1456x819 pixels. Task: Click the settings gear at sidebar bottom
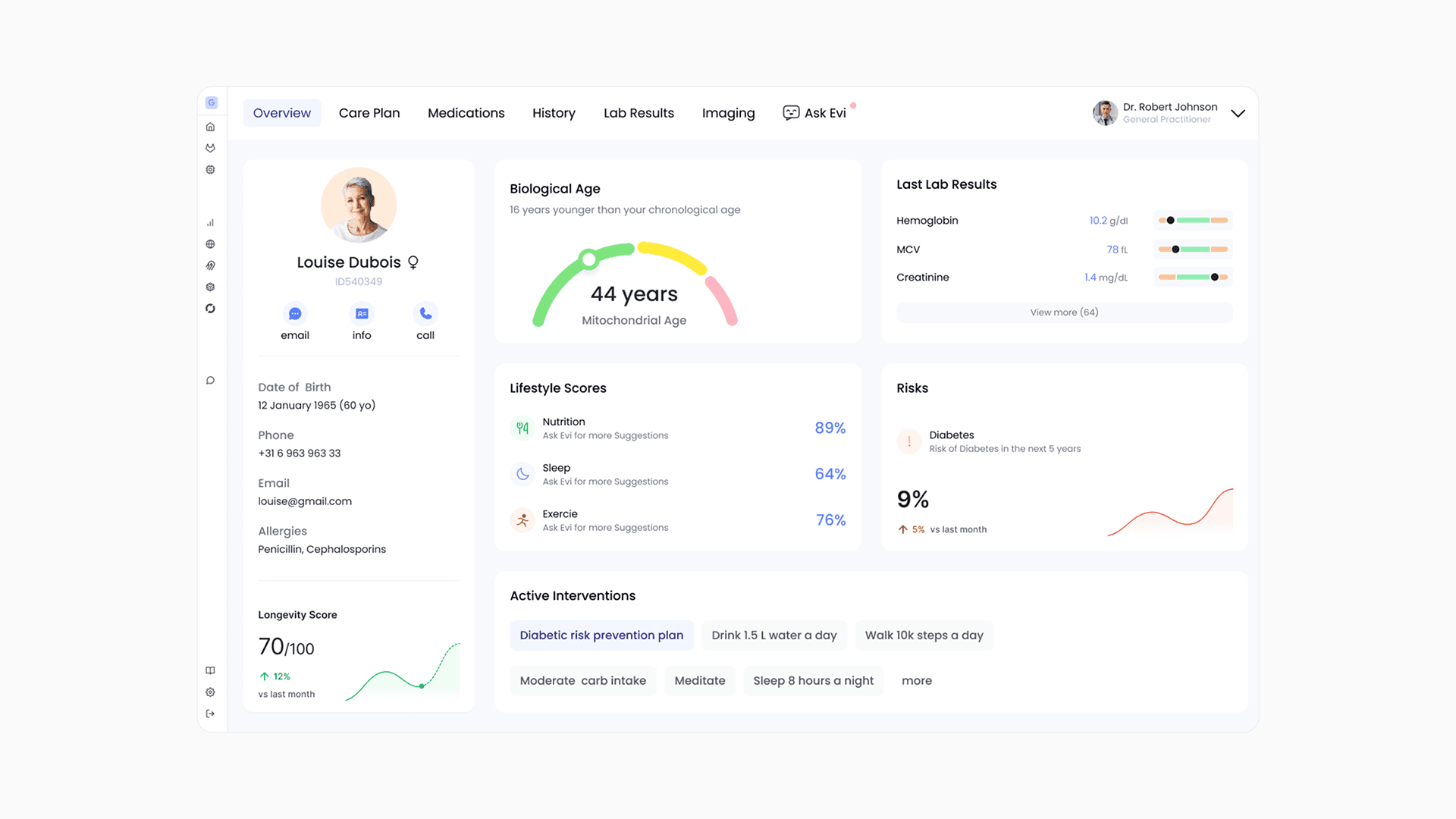tap(210, 692)
